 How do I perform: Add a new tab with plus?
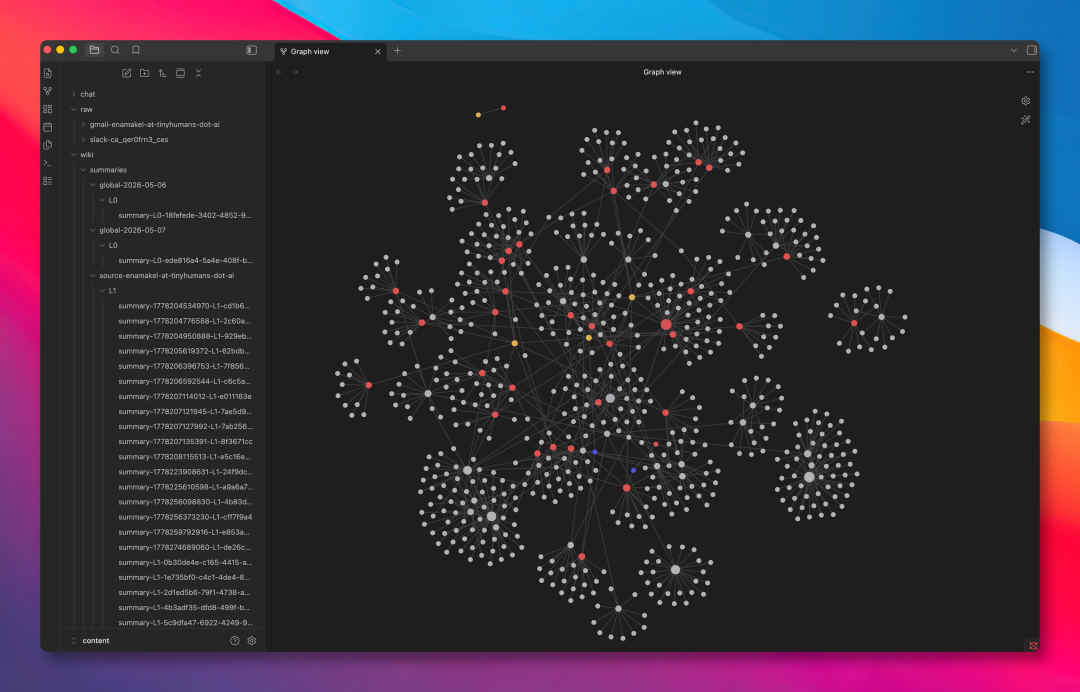pyautogui.click(x=397, y=50)
